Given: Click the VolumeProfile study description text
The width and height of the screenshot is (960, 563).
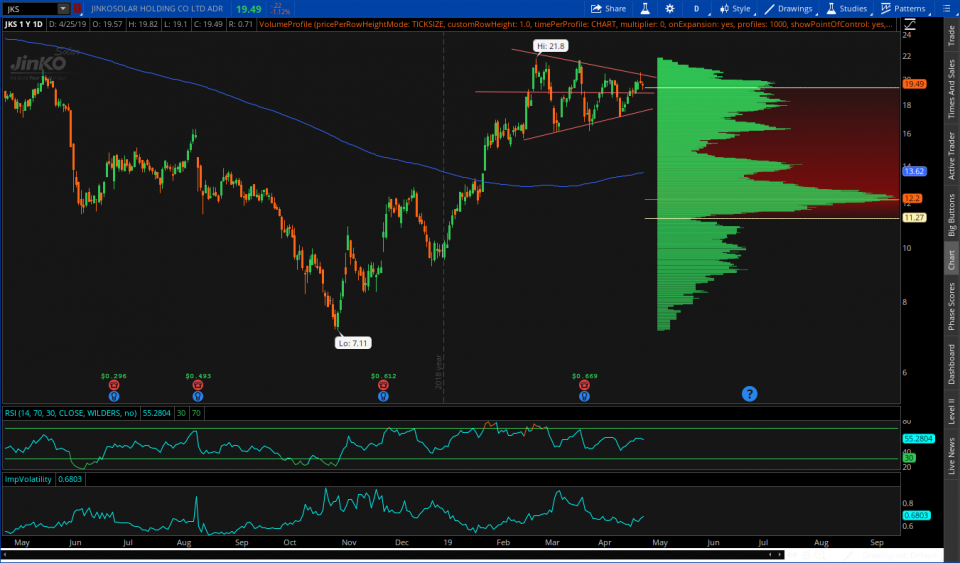Looking at the screenshot, I should (x=575, y=24).
